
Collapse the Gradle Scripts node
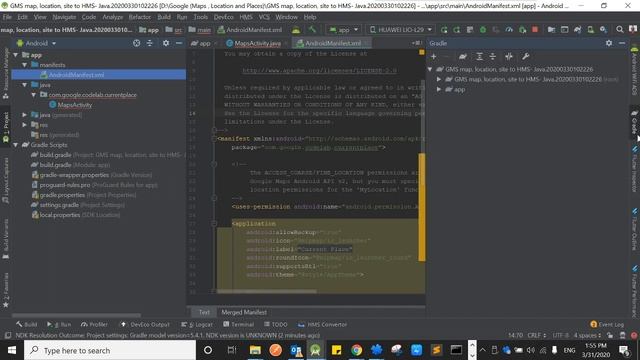pyautogui.click(x=16, y=145)
